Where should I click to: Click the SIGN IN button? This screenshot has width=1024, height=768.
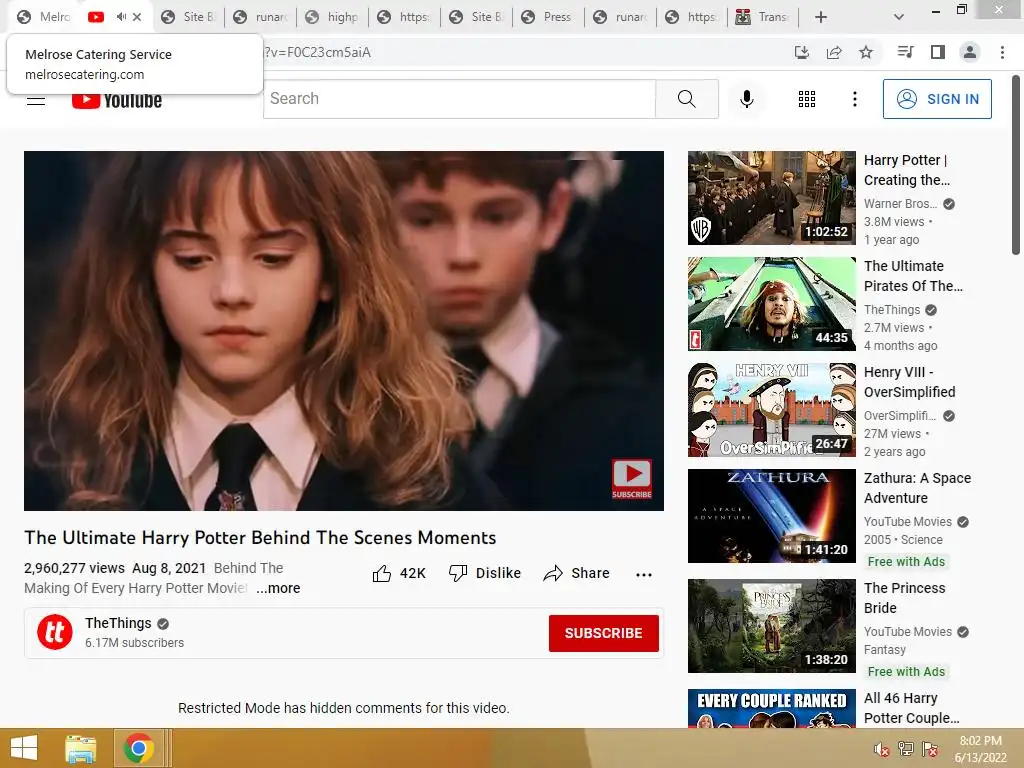[937, 99]
